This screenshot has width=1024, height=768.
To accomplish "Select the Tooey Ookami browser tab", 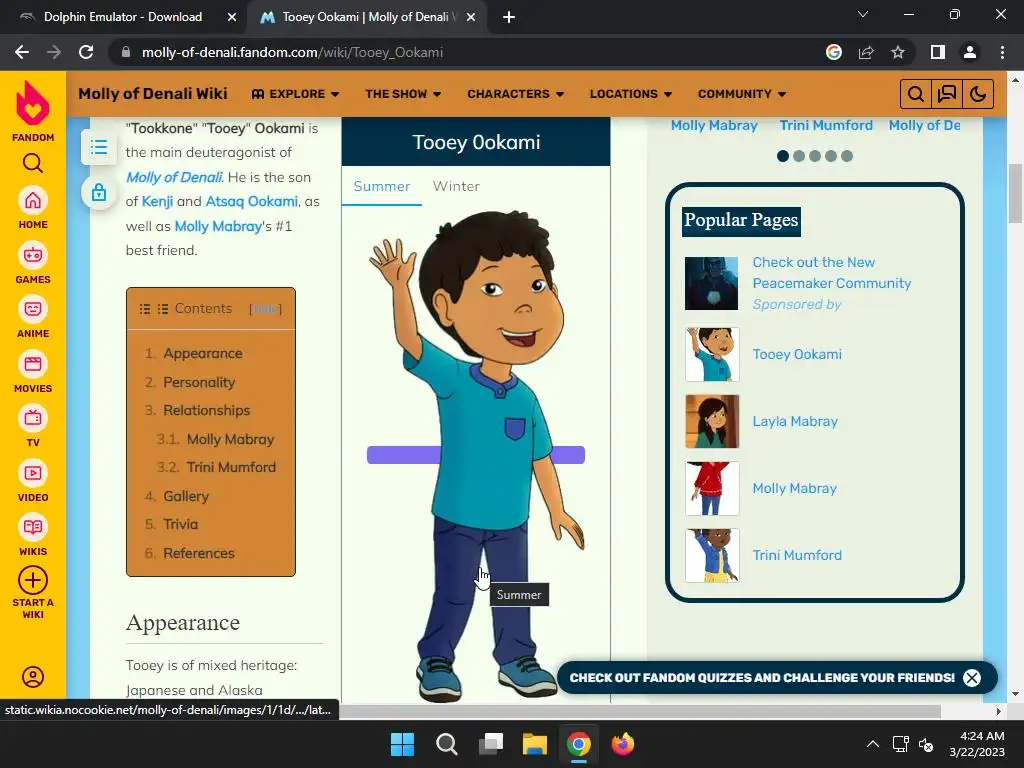I will (x=365, y=17).
